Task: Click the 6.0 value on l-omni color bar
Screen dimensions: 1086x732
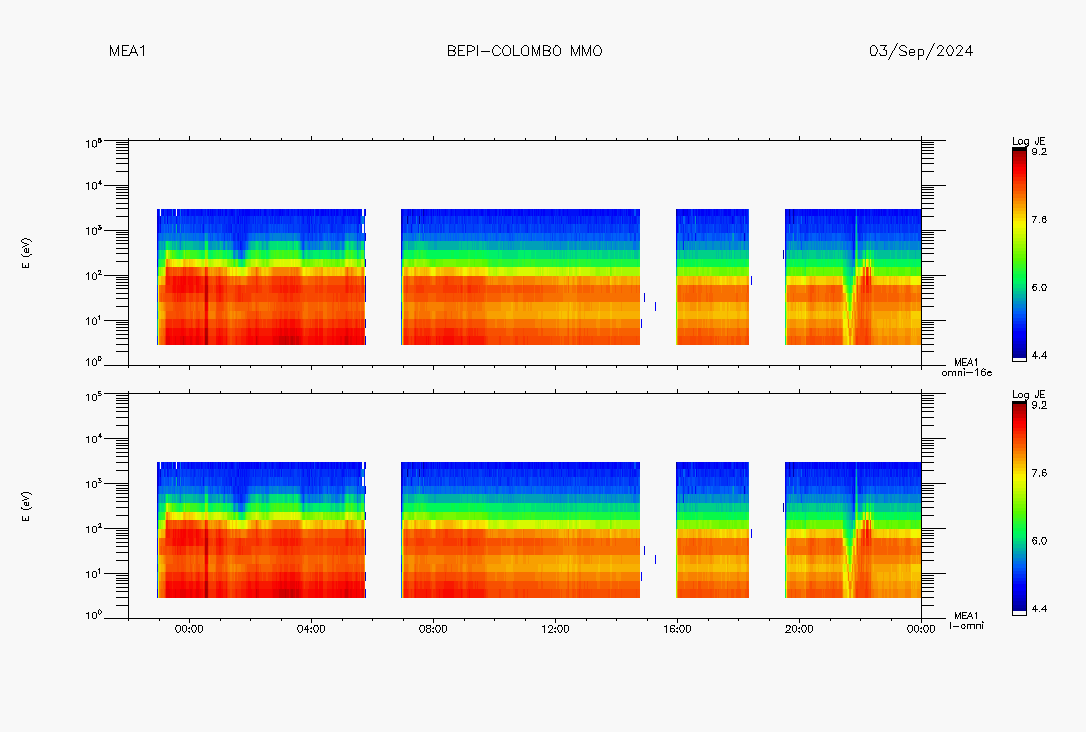Action: [1039, 541]
